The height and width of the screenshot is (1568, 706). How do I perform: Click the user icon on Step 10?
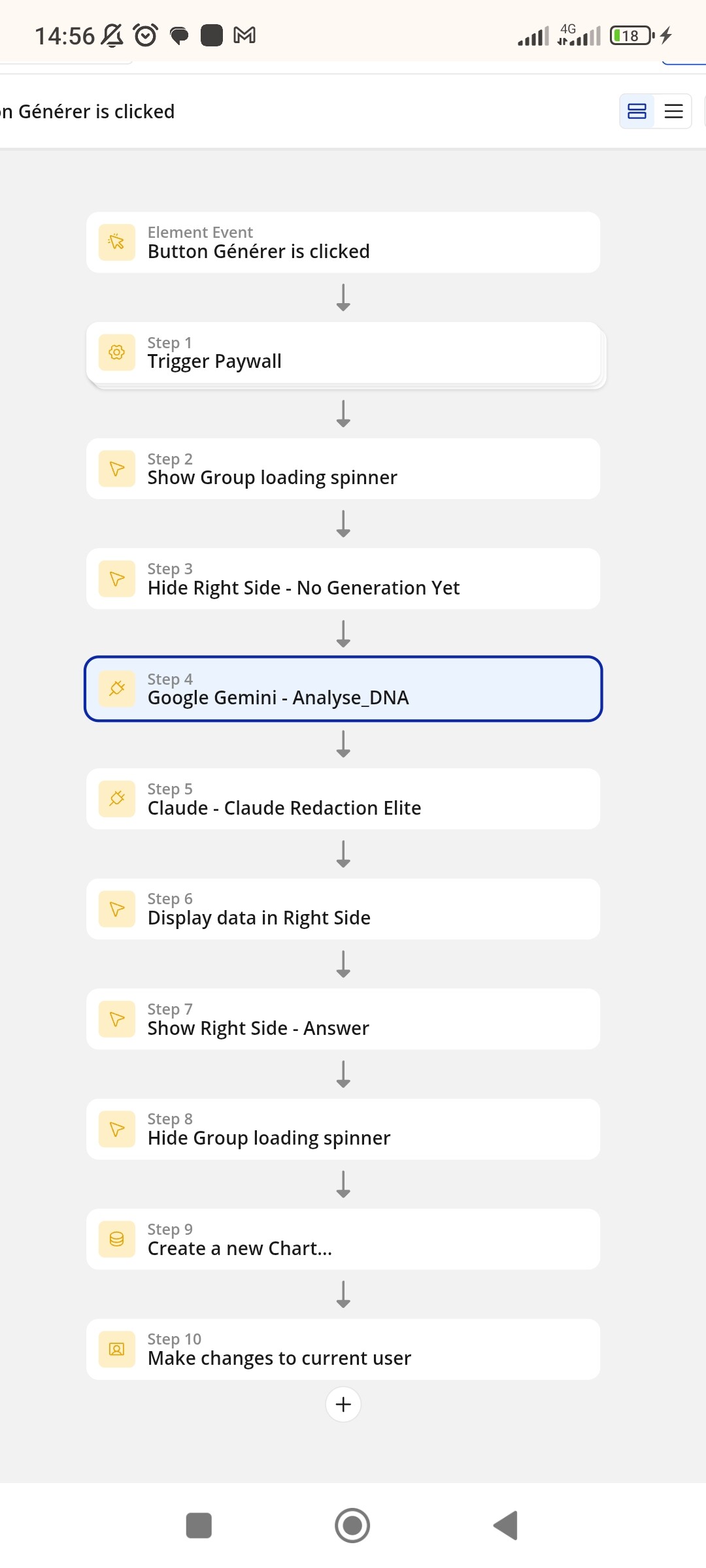tap(117, 1349)
